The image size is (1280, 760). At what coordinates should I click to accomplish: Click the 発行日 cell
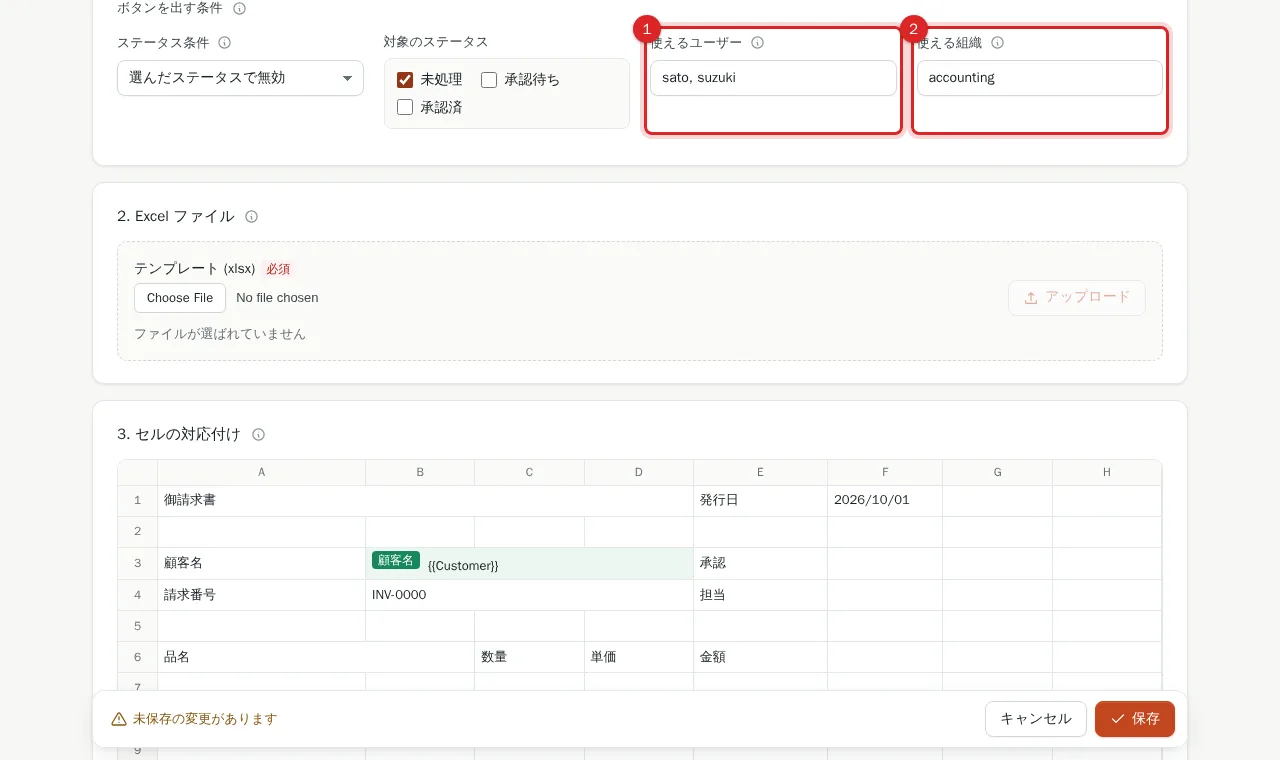point(760,501)
